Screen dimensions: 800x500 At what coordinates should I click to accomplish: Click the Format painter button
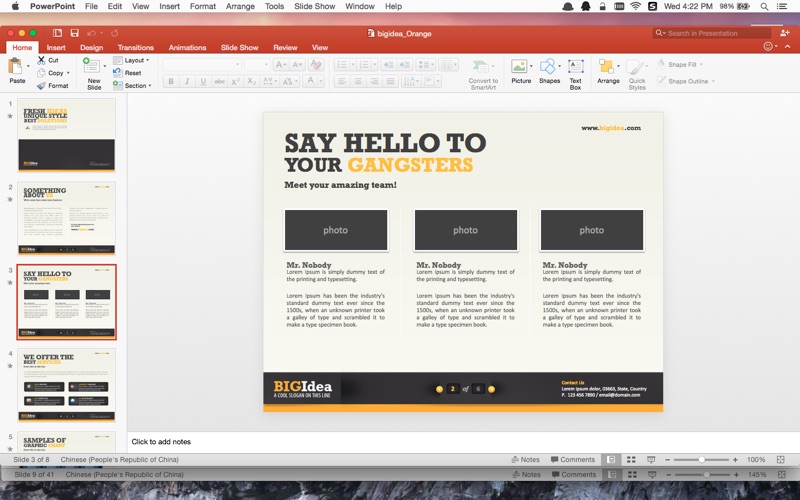click(53, 86)
